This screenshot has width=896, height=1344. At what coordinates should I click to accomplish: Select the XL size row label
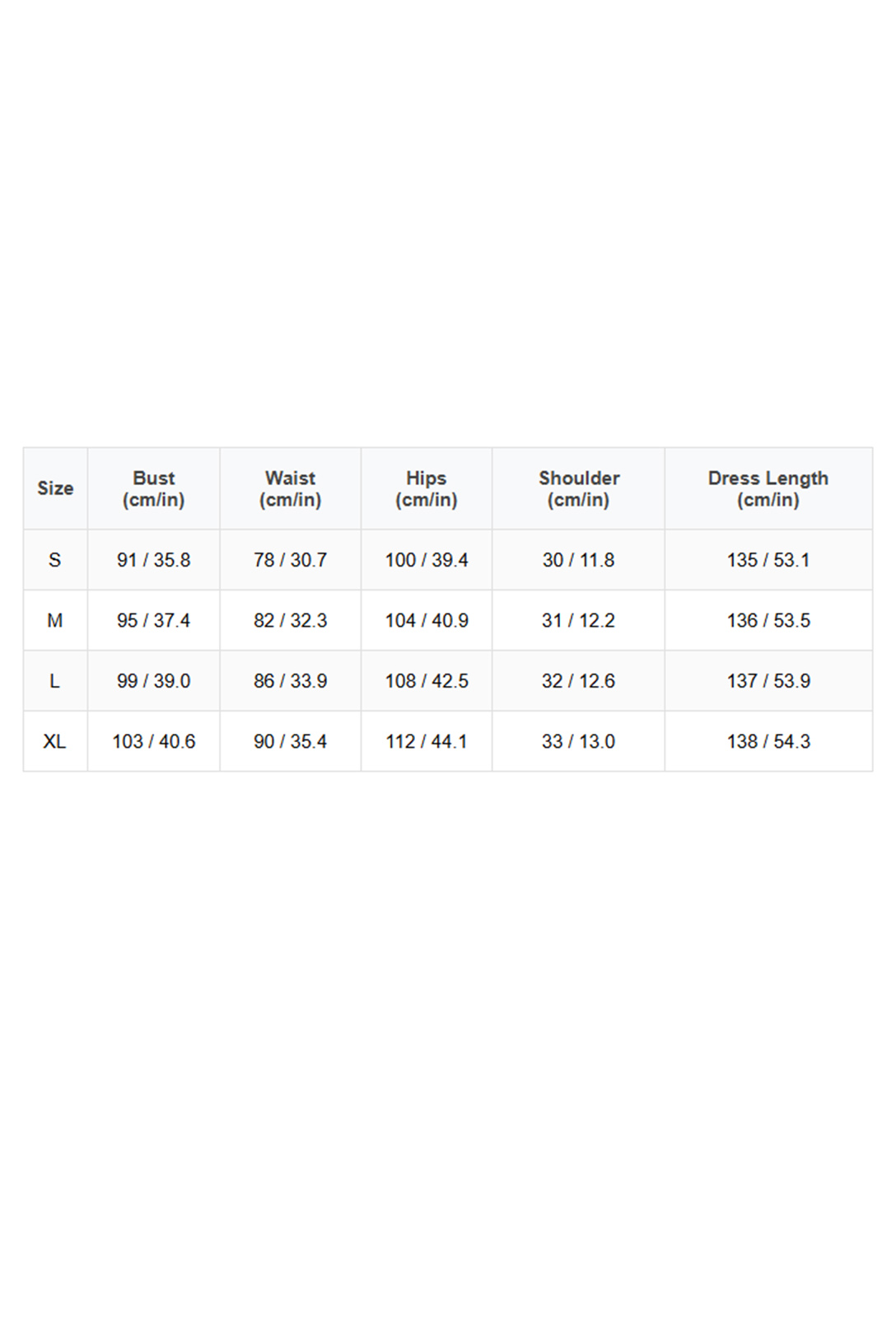pyautogui.click(x=55, y=741)
